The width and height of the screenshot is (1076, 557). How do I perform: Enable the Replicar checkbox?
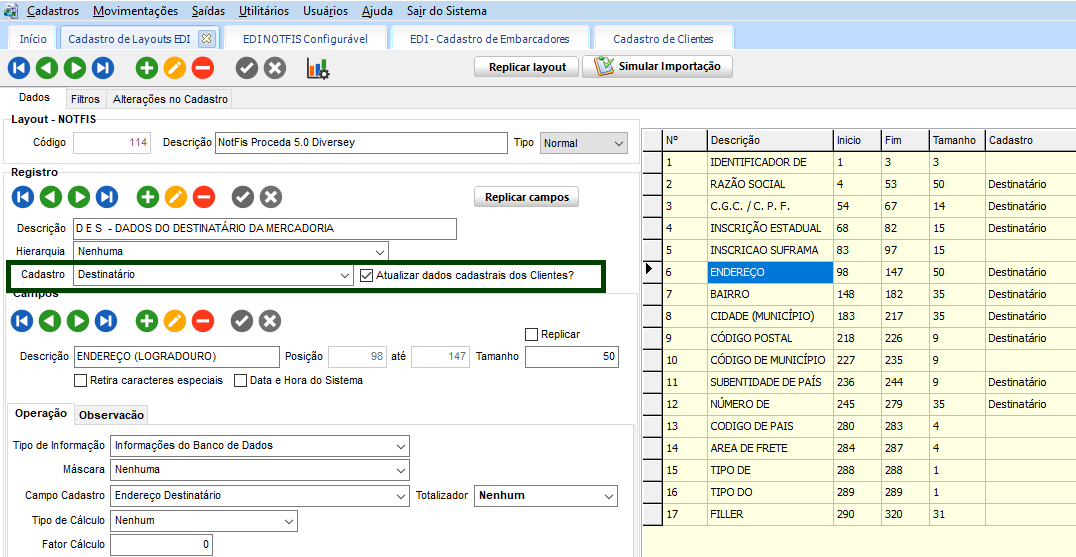532,334
